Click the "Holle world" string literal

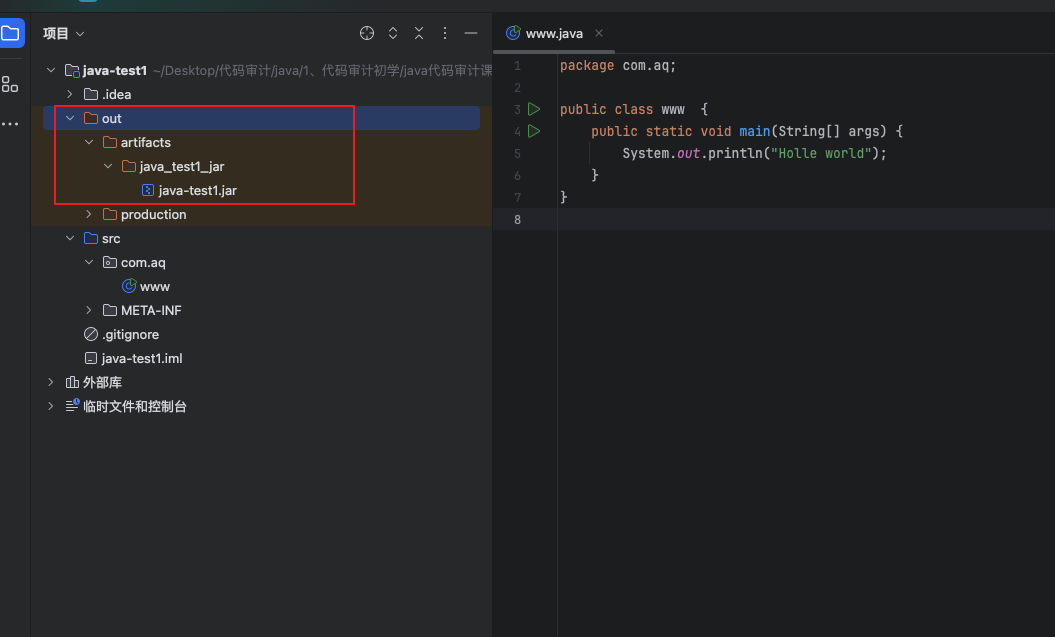[821, 153]
